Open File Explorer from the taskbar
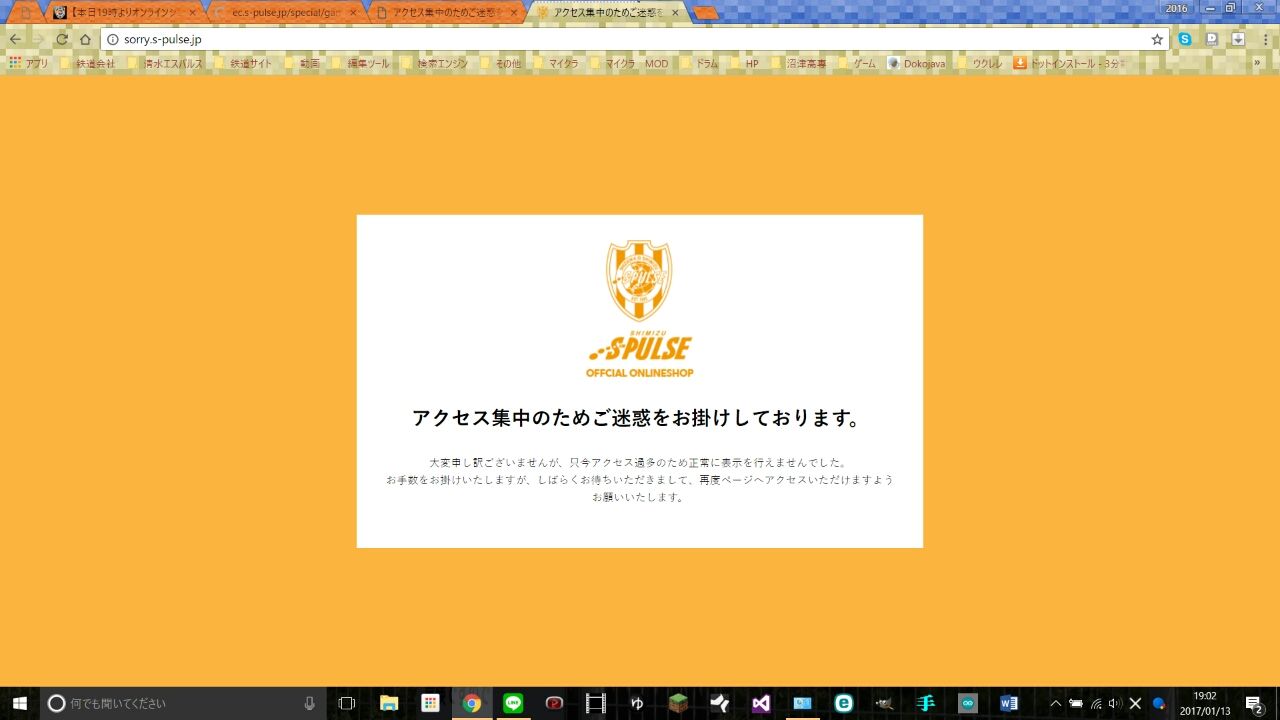 pos(389,703)
